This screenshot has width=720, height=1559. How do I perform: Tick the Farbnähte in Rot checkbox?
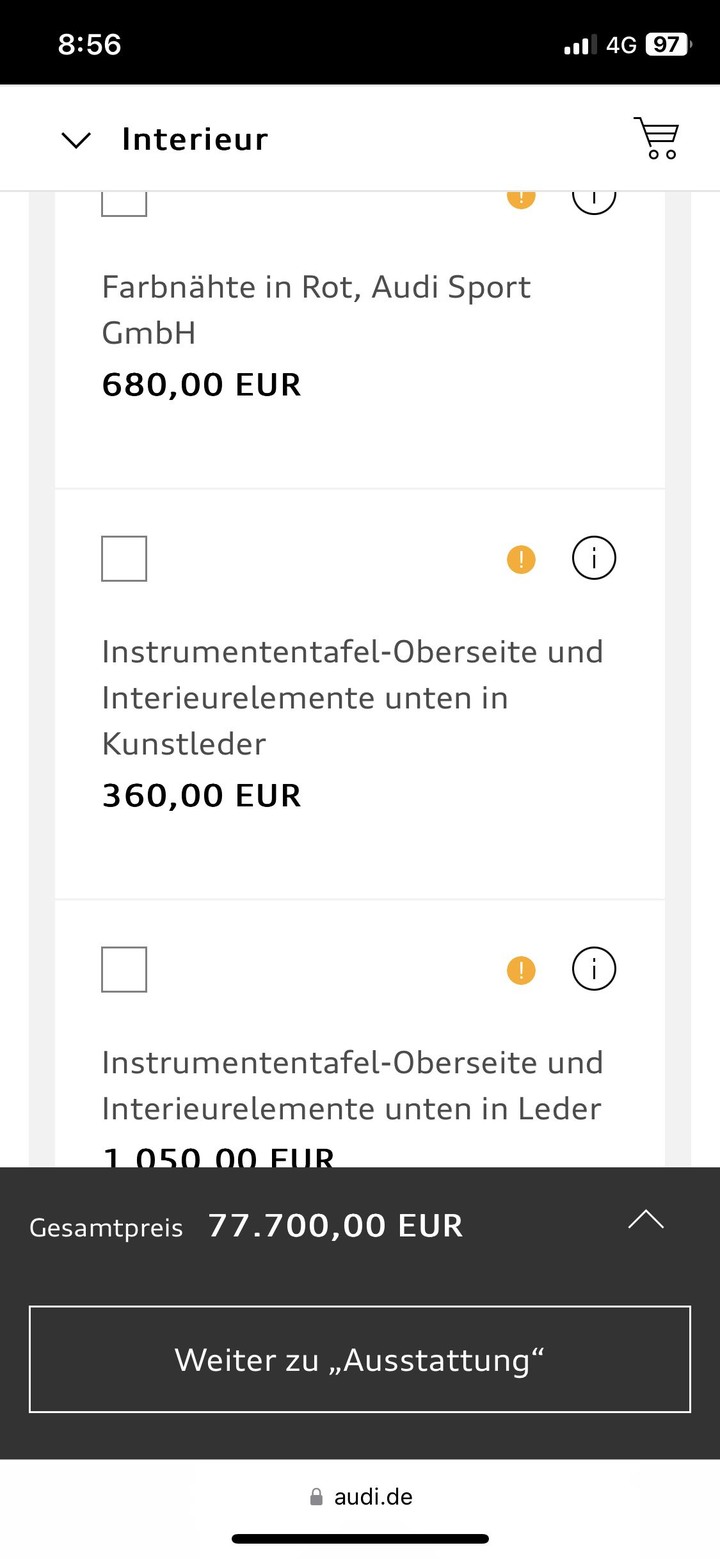tap(124, 203)
